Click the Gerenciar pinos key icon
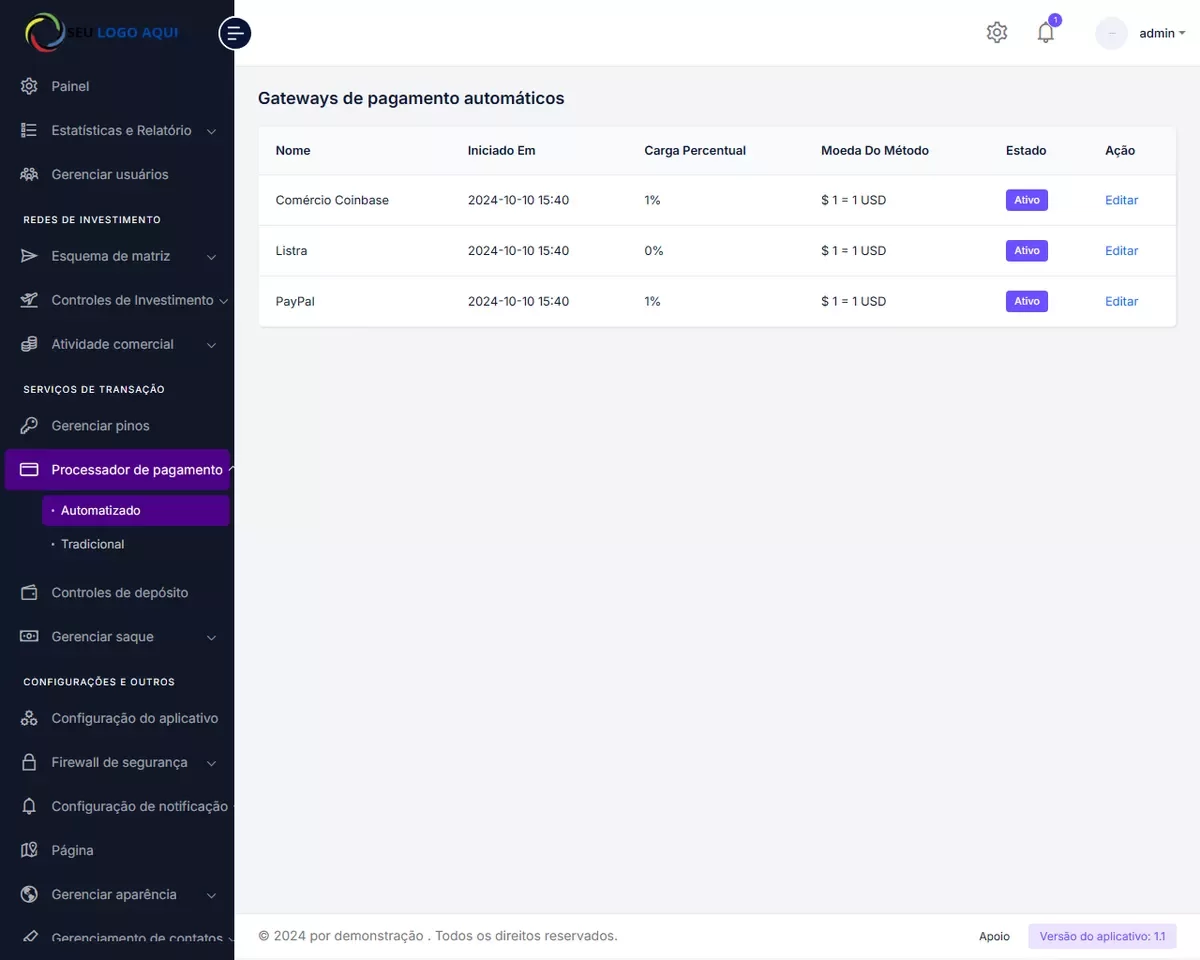Screen dimensions: 1200x960 coord(30,426)
